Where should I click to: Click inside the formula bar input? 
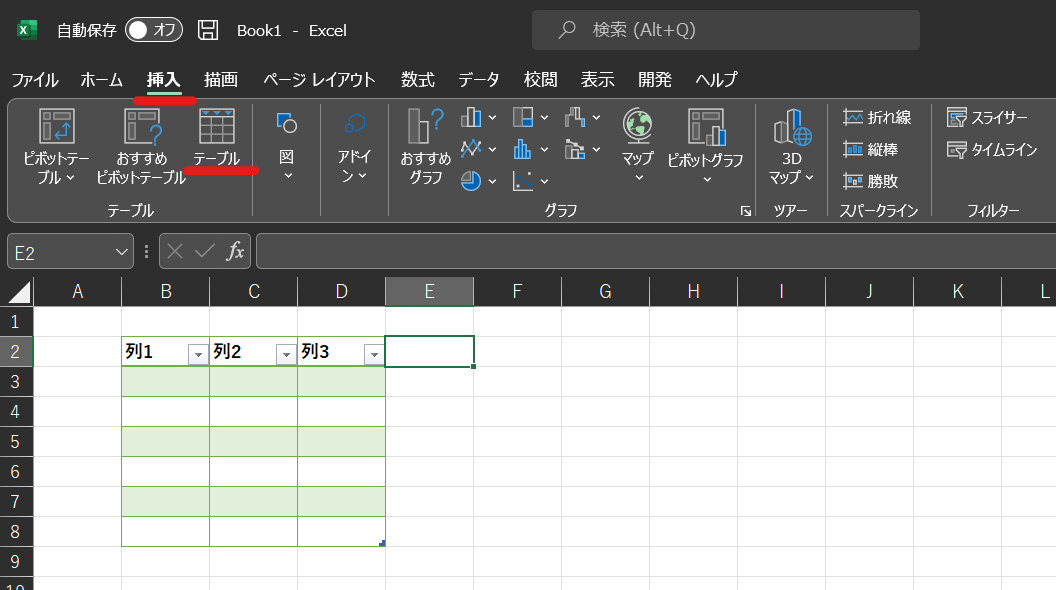coord(656,252)
